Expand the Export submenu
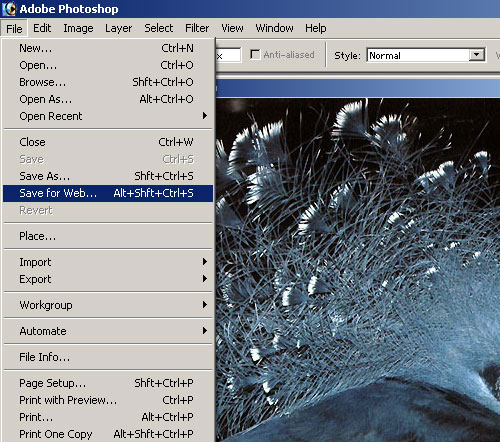The width and height of the screenshot is (500, 442). (108, 279)
